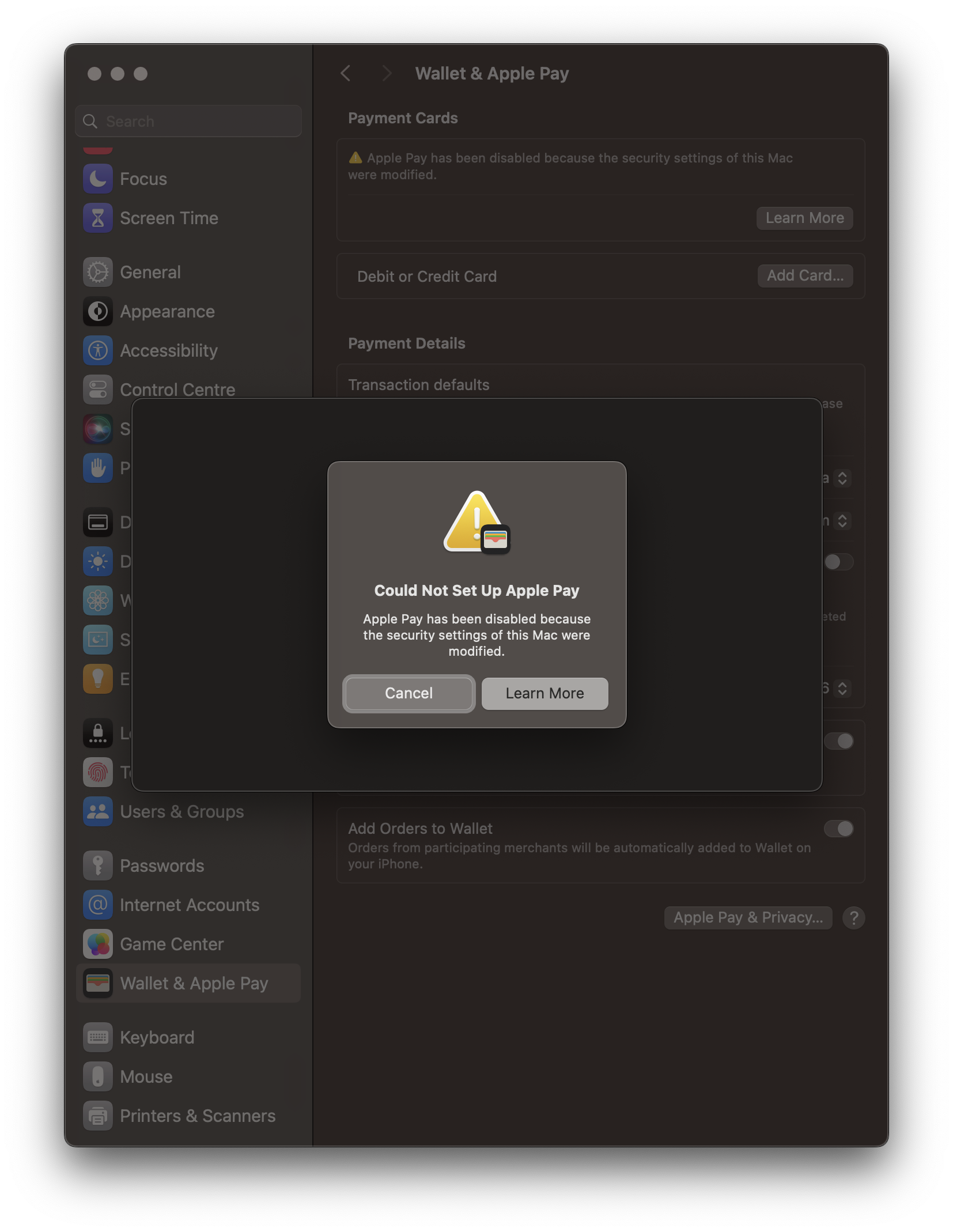The height and width of the screenshot is (1232, 953).
Task: Select the Internet Accounts @ icon
Action: (98, 905)
